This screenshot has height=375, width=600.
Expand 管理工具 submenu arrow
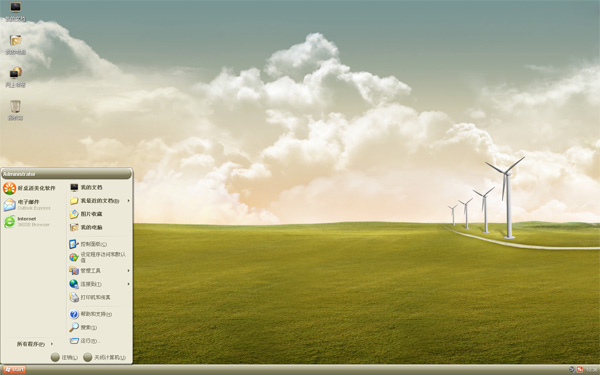pyautogui.click(x=129, y=271)
